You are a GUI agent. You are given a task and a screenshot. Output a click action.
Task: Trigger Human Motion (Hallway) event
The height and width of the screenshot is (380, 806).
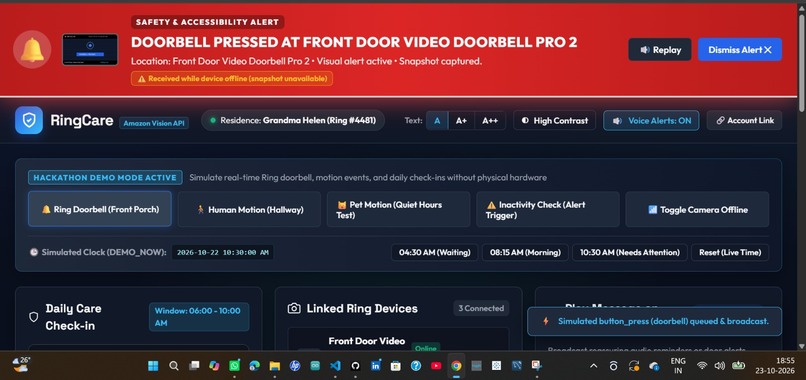[249, 209]
